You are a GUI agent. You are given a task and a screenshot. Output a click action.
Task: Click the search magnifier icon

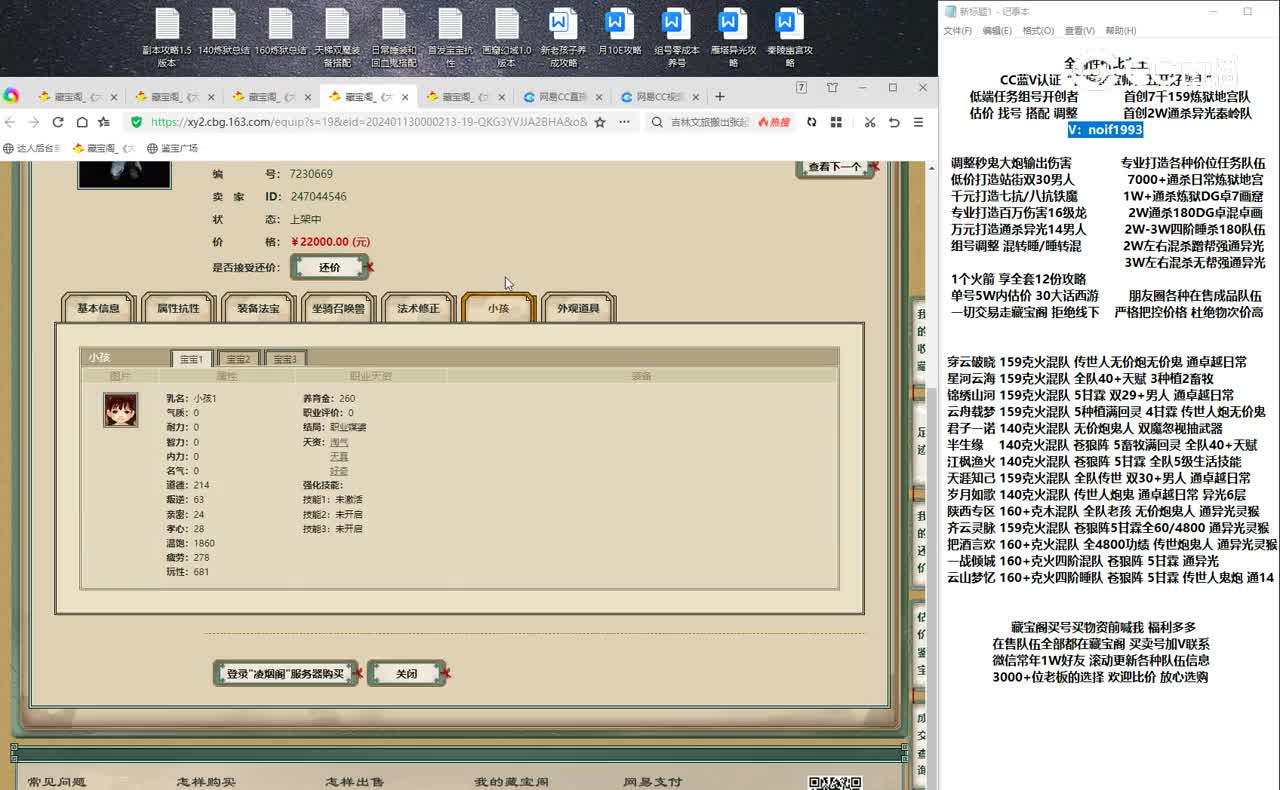tap(657, 122)
